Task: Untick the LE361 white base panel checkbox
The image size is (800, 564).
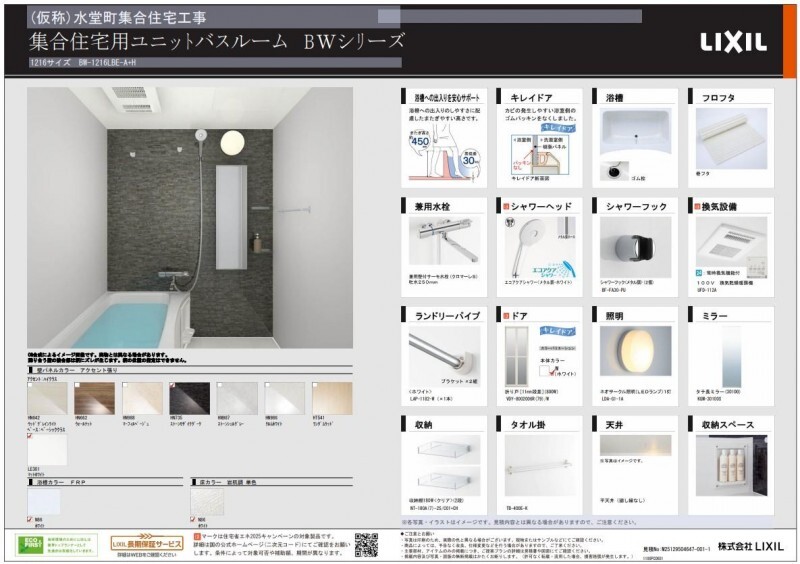Action: click(x=30, y=436)
